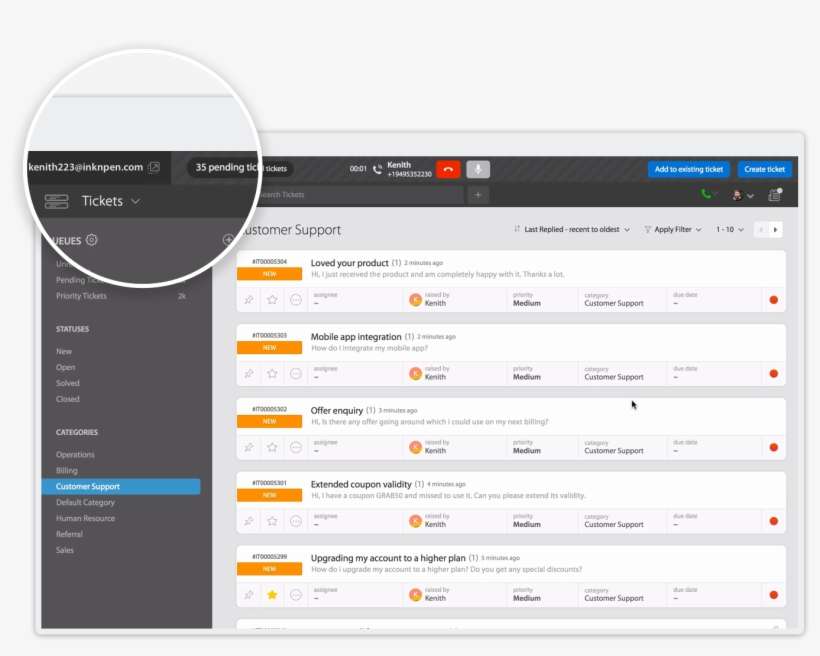Star the 'Loved your product' ticket
The width and height of the screenshot is (820, 656).
click(272, 300)
